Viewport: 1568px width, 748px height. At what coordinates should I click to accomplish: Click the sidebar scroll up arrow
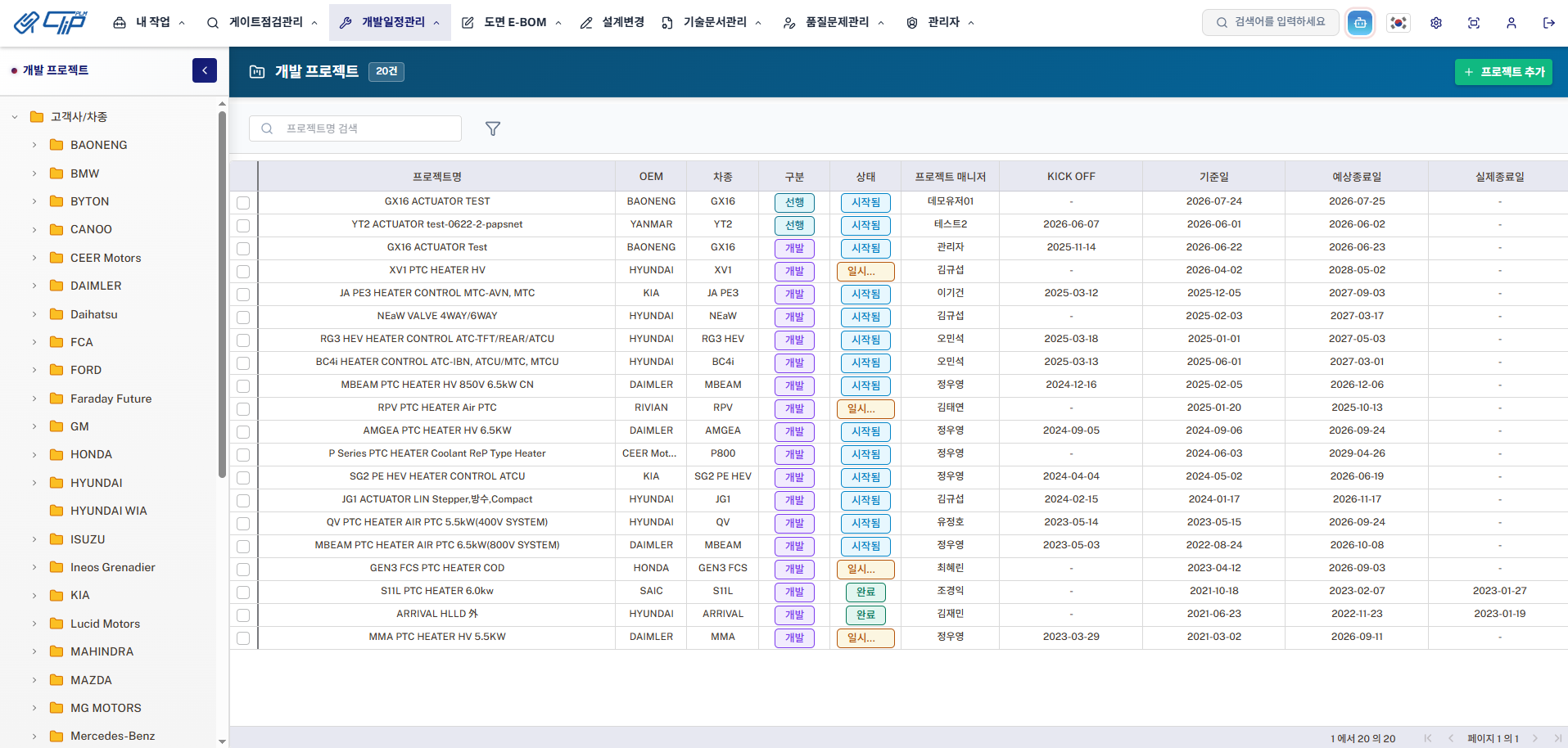(222, 104)
